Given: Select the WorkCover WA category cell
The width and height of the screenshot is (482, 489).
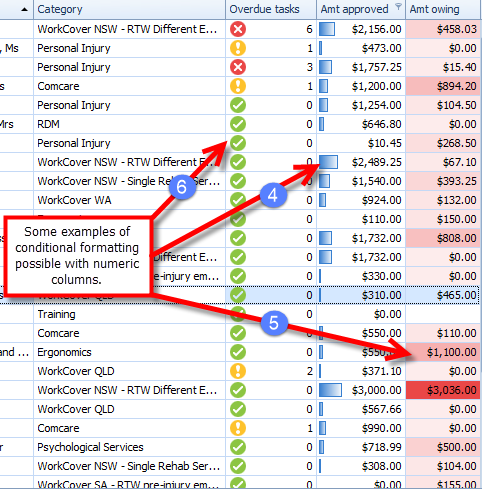Looking at the screenshot, I should 129,200.
